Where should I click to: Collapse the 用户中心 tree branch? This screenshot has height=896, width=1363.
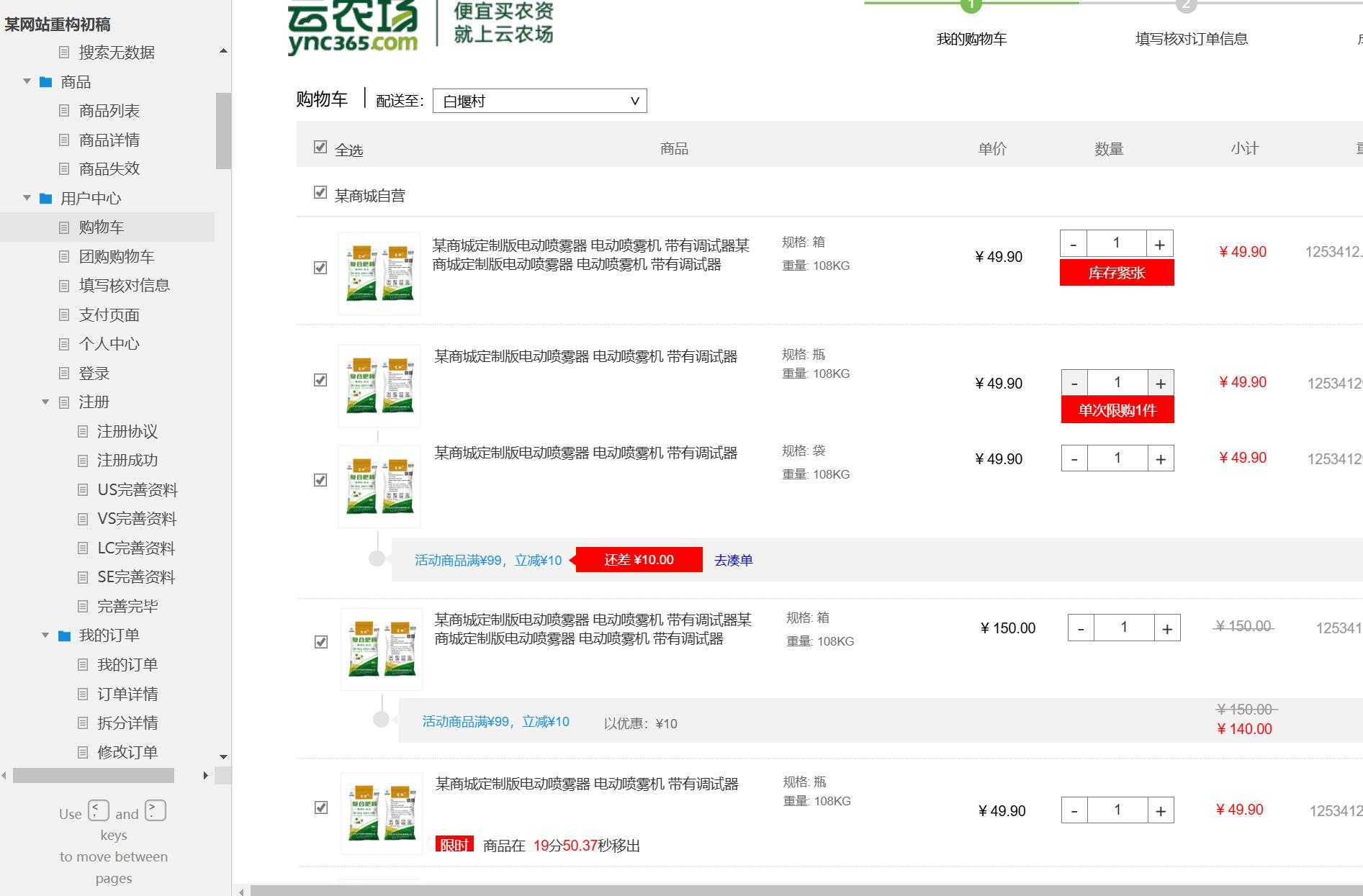click(x=27, y=198)
